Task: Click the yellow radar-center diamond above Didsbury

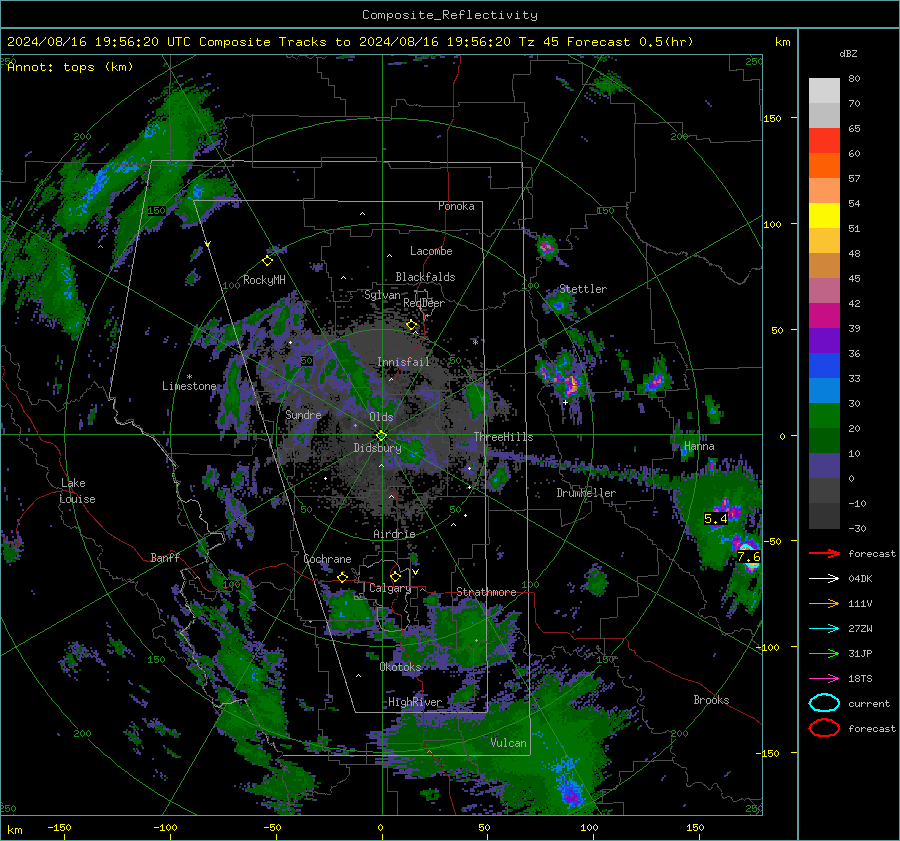Action: [381, 435]
